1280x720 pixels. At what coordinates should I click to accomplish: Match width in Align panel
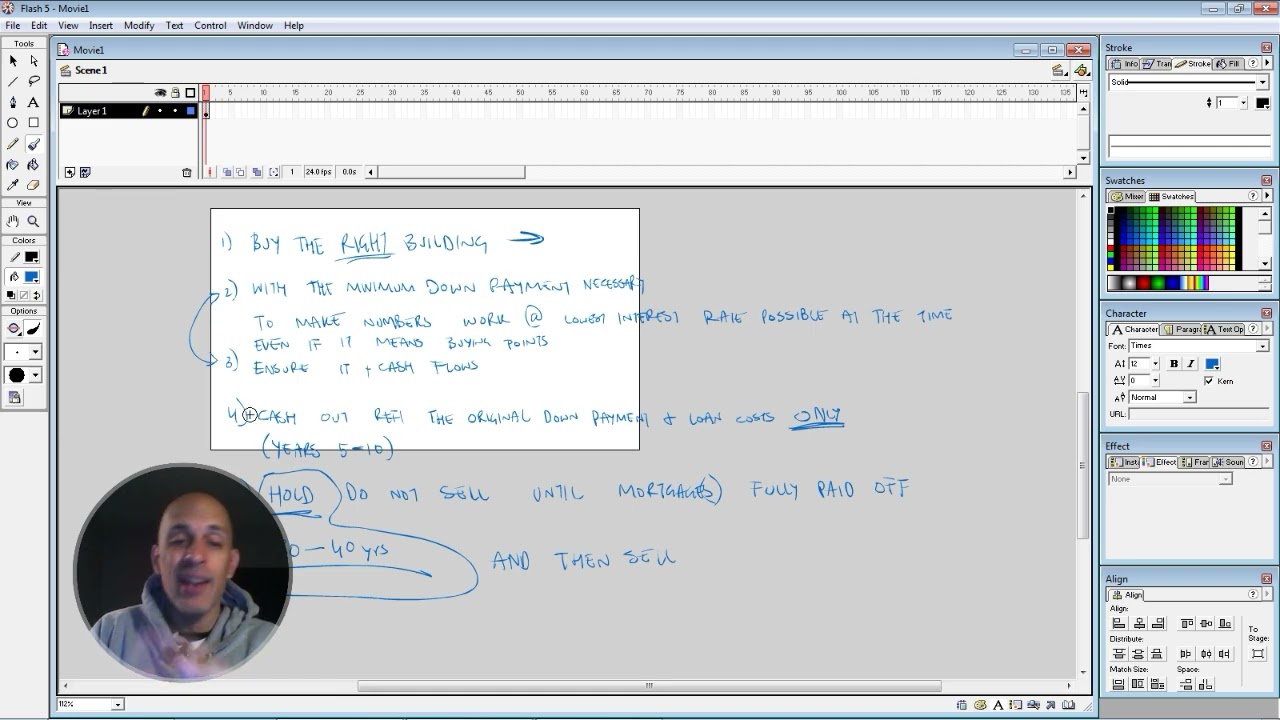click(x=1119, y=685)
